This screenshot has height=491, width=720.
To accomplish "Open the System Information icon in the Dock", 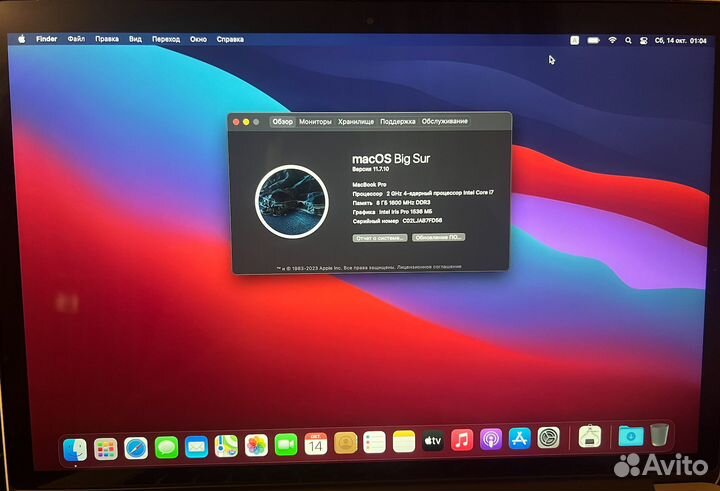I will coord(590,436).
